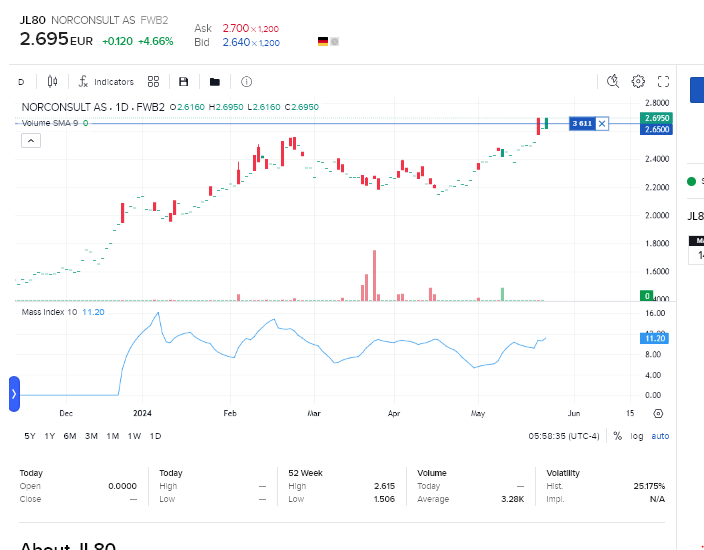Click the 3 611 order quantity label
The height and width of the screenshot is (550, 704).
[582, 123]
